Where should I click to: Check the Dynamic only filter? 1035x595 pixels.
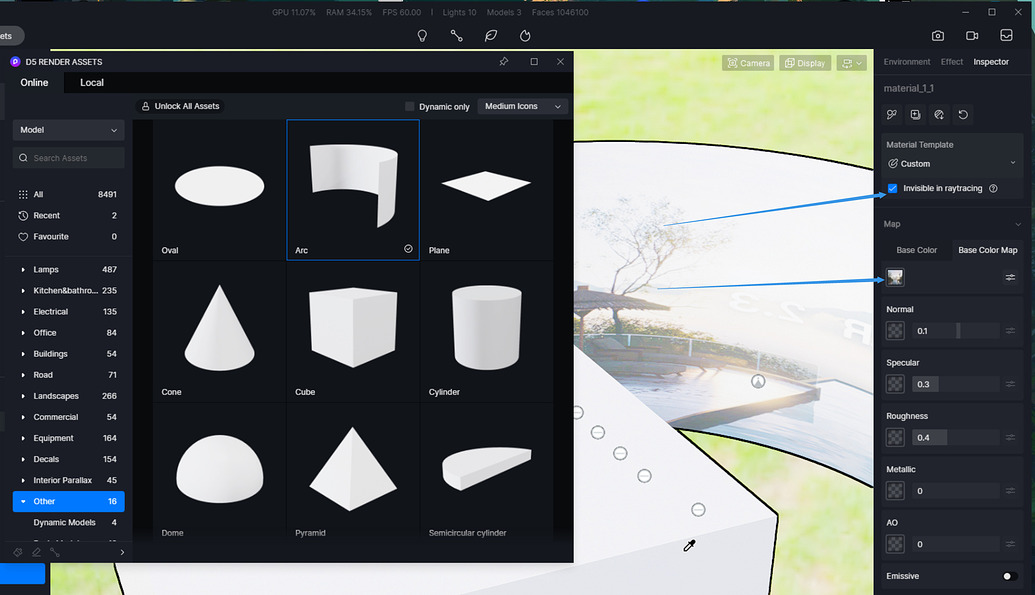click(408, 106)
